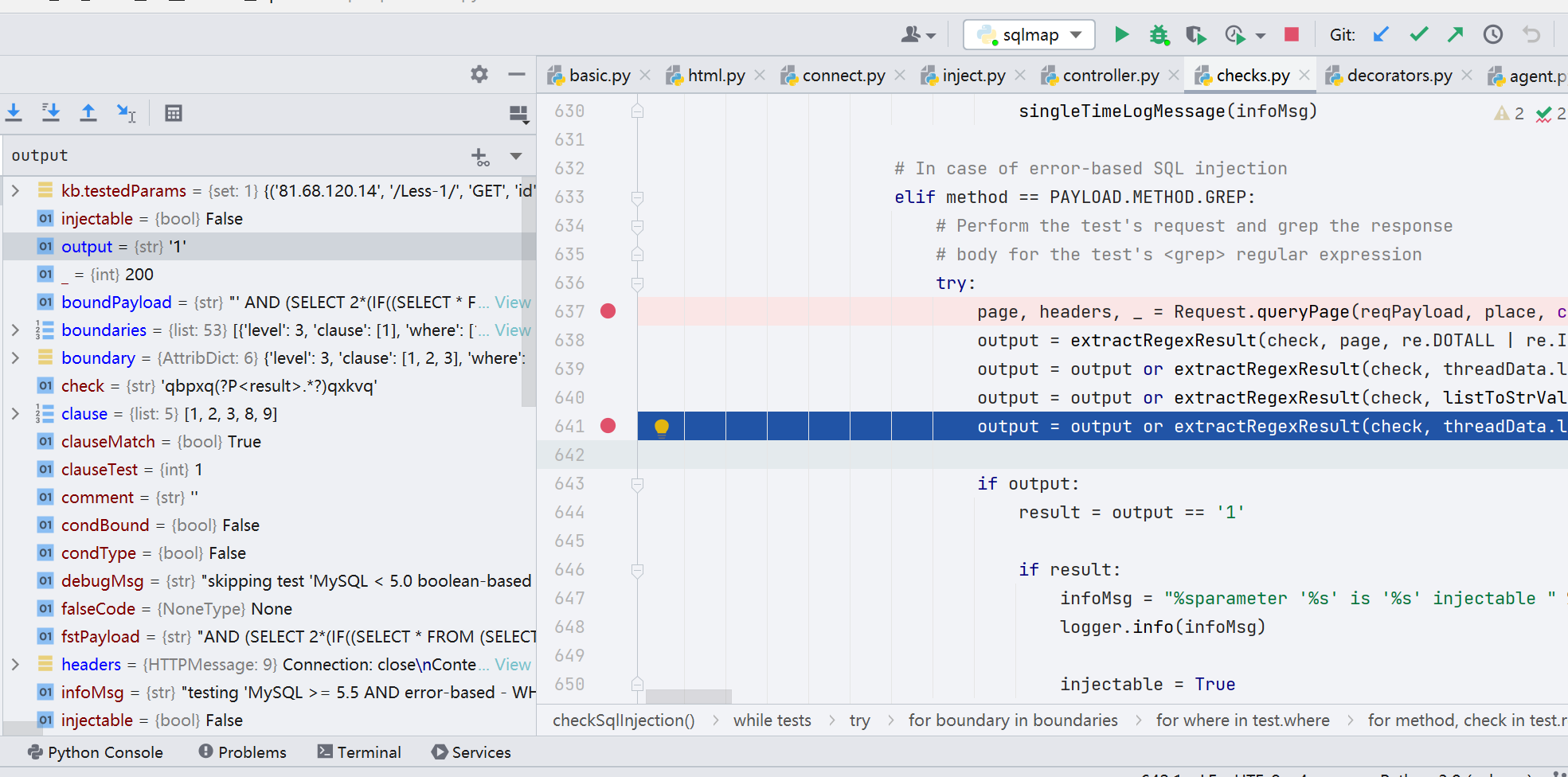1568x777 pixels.
Task: Toggle the breakpoint on line 641
Action: coord(608,426)
